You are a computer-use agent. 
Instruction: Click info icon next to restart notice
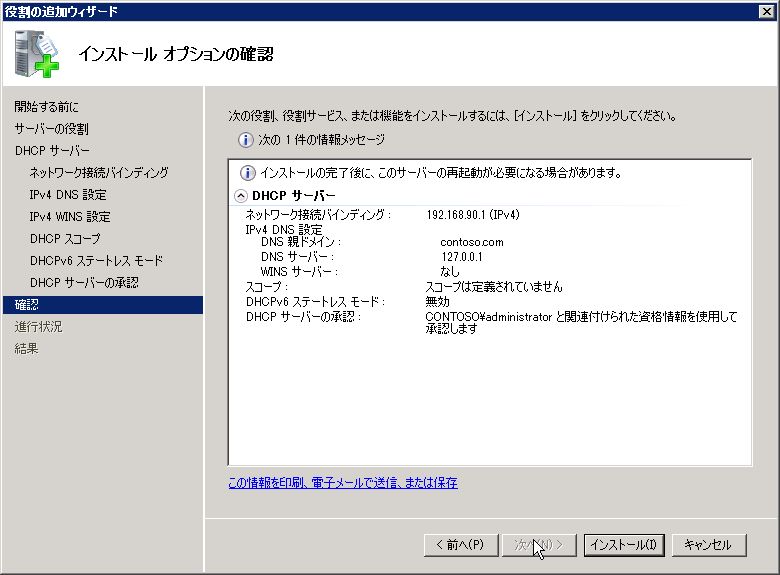[247, 173]
